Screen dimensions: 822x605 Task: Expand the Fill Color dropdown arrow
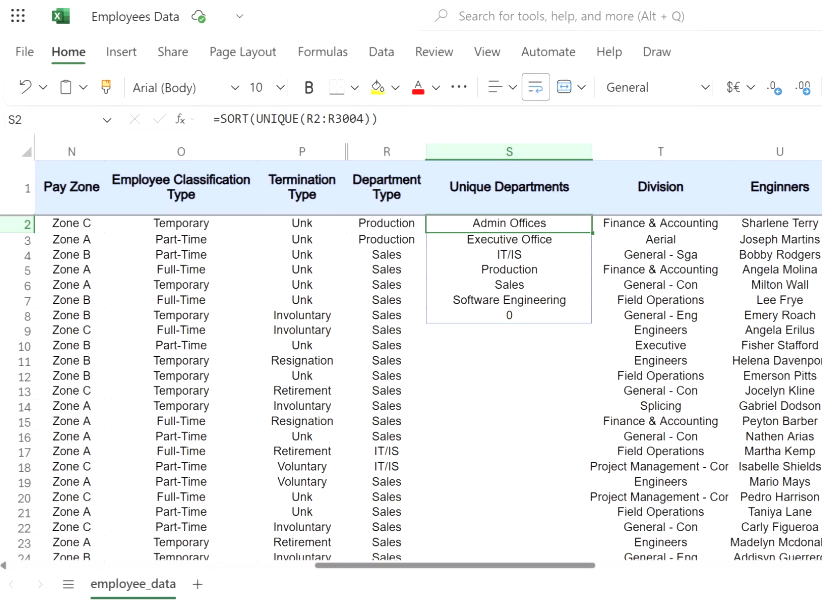click(x=395, y=88)
